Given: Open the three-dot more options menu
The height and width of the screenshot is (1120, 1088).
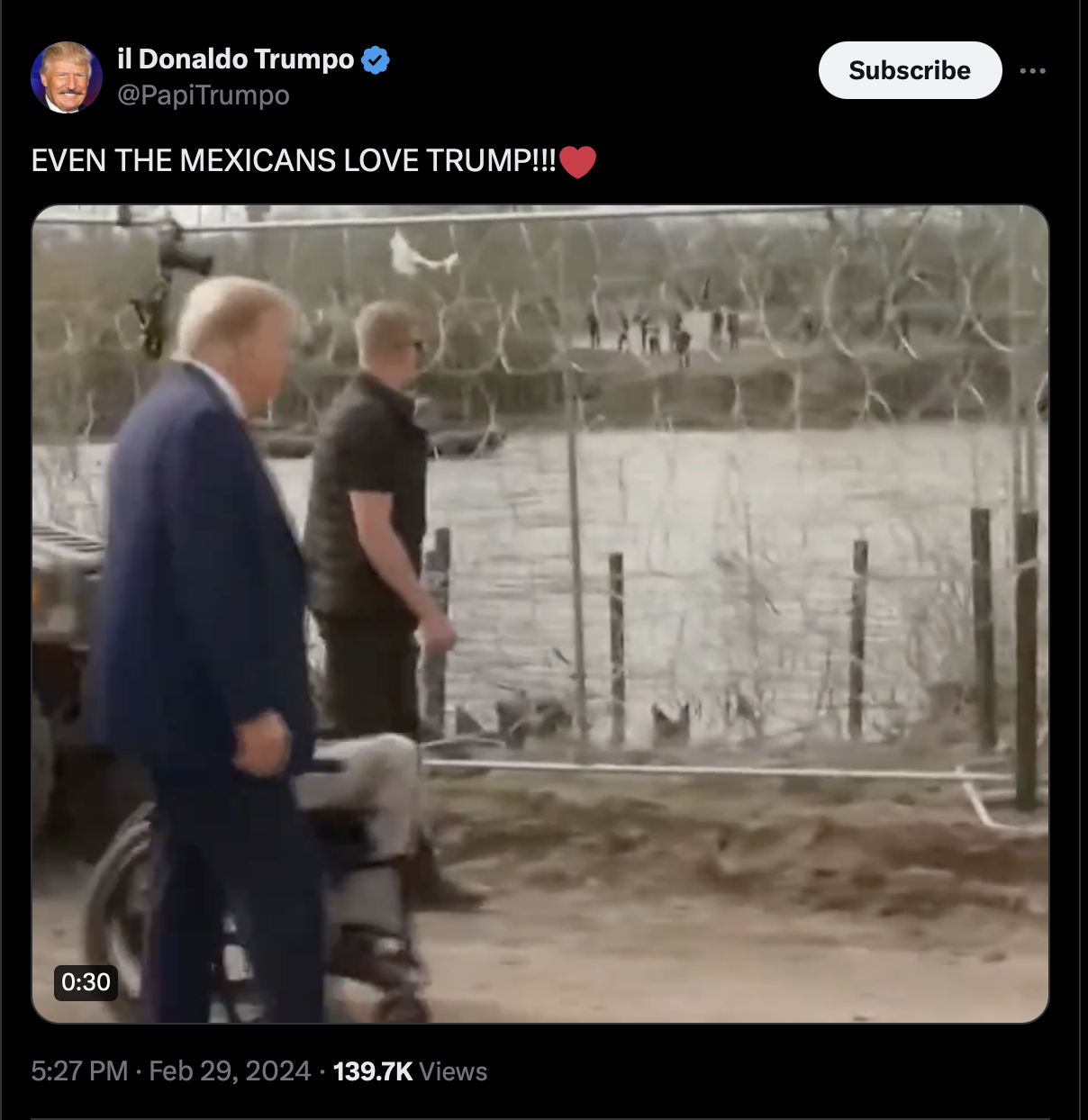Looking at the screenshot, I should (1033, 70).
